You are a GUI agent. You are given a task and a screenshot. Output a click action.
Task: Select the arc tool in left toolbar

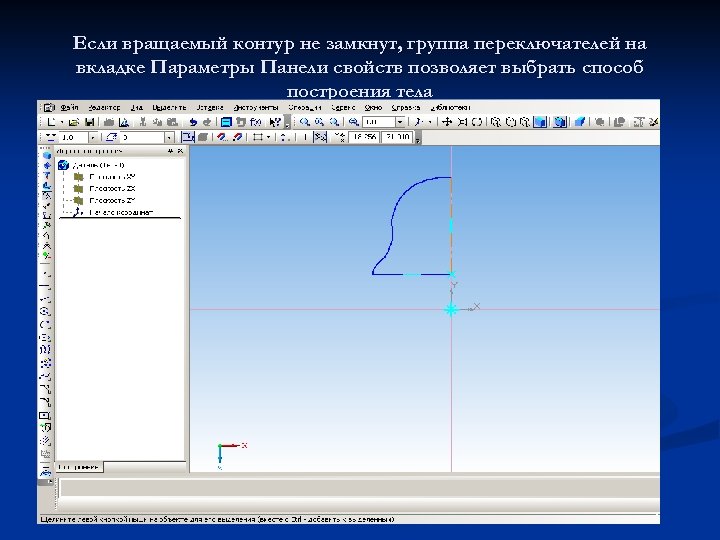click(x=45, y=325)
